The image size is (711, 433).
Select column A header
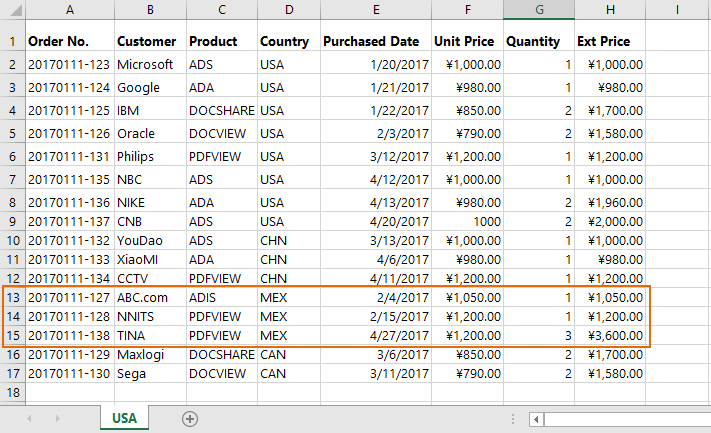(x=70, y=10)
